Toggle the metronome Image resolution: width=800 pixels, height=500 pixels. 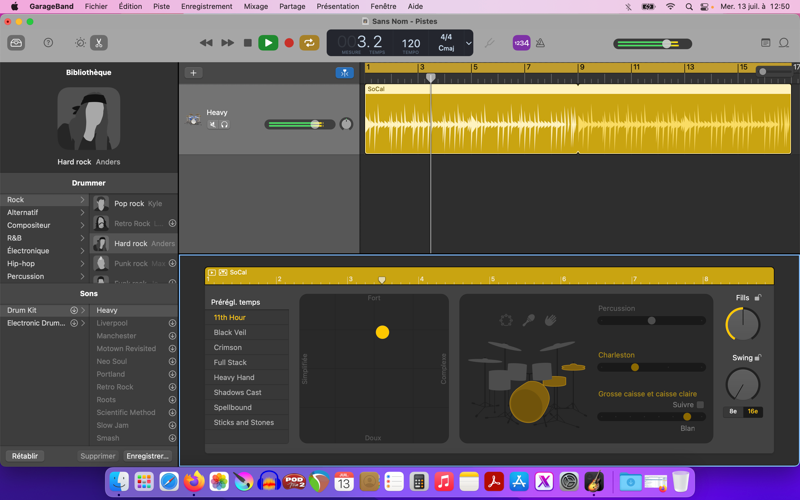pyautogui.click(x=540, y=43)
